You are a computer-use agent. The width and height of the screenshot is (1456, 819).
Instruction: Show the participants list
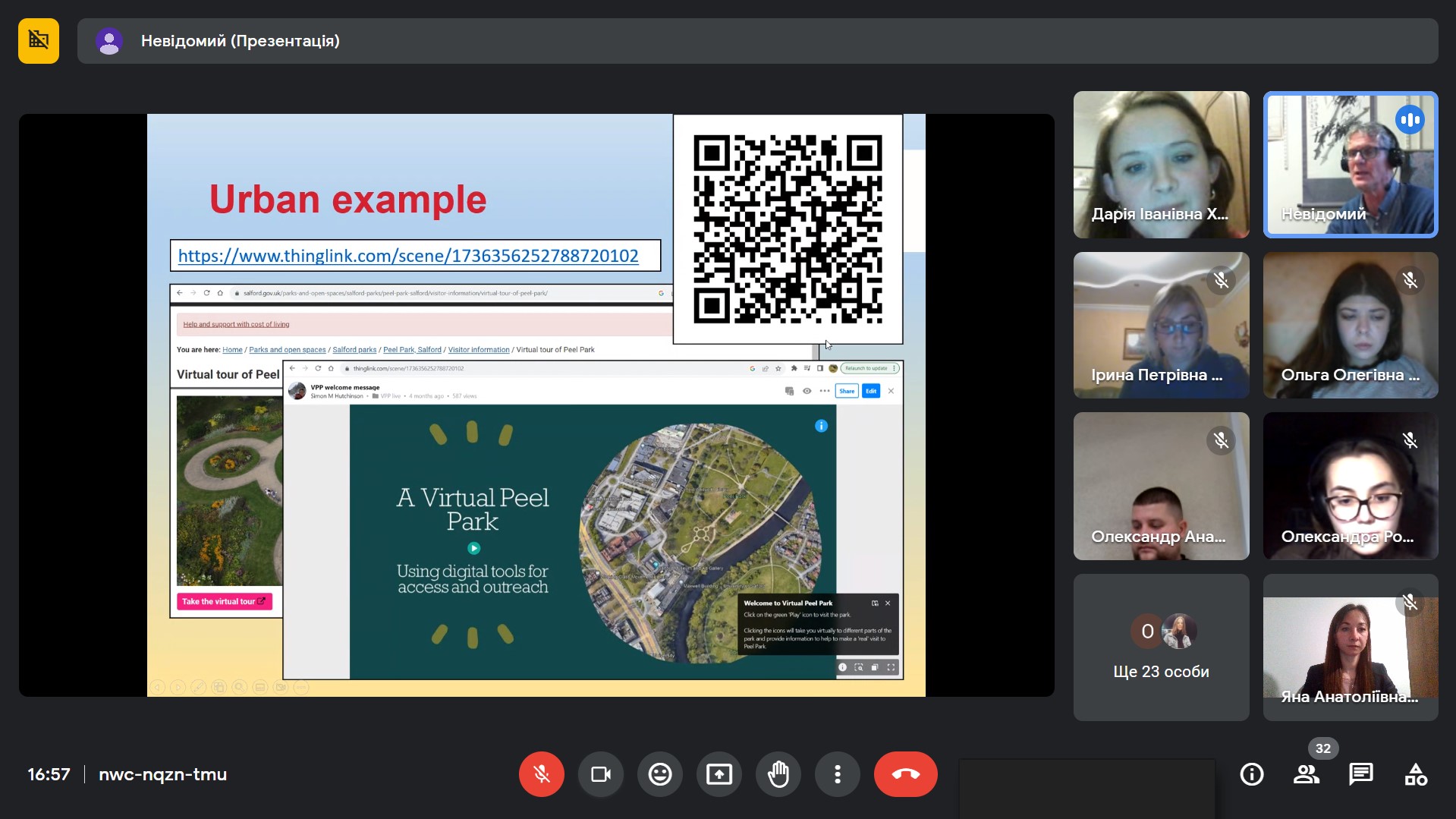point(1307,774)
